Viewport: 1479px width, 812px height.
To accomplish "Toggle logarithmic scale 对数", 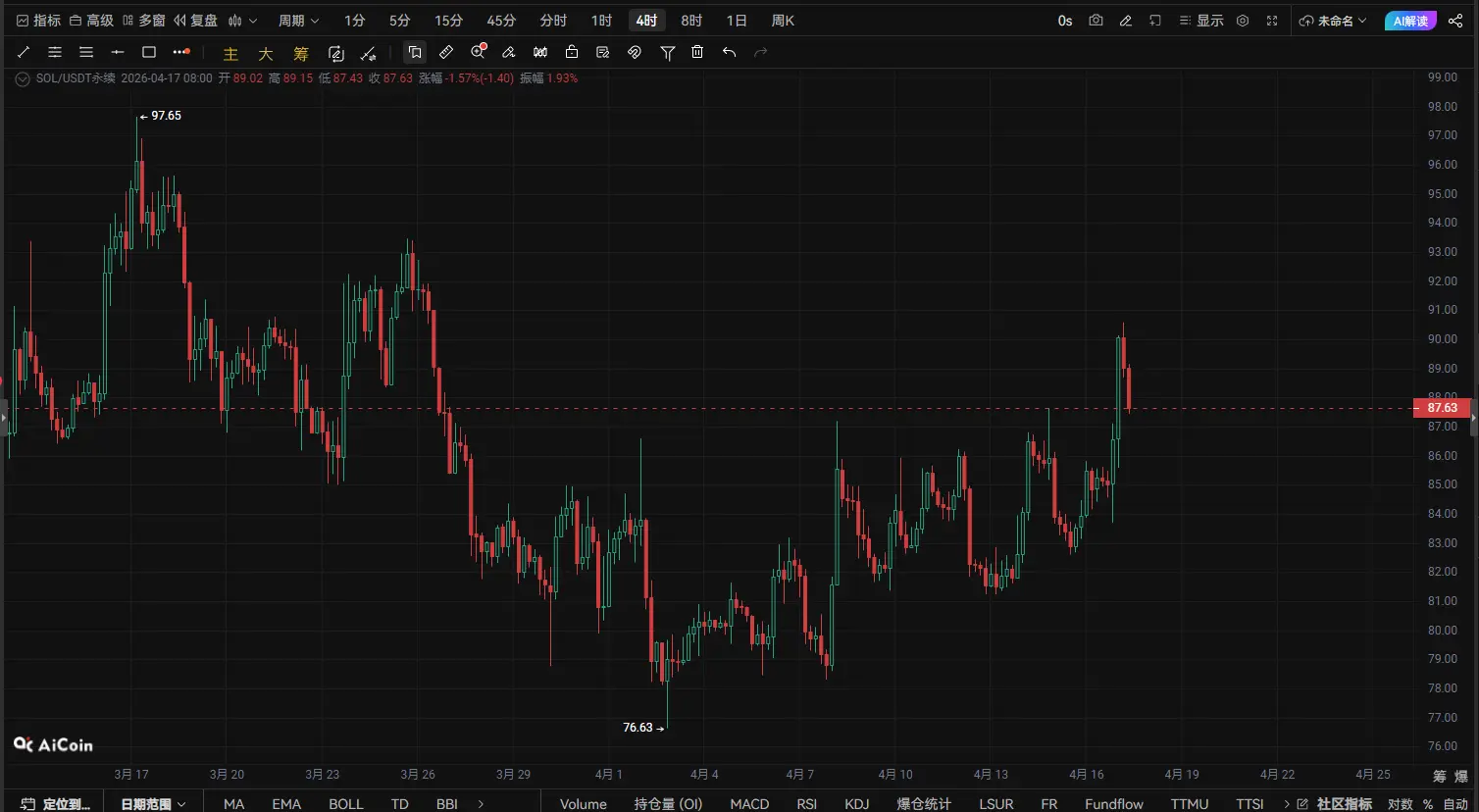I will pyautogui.click(x=1400, y=804).
